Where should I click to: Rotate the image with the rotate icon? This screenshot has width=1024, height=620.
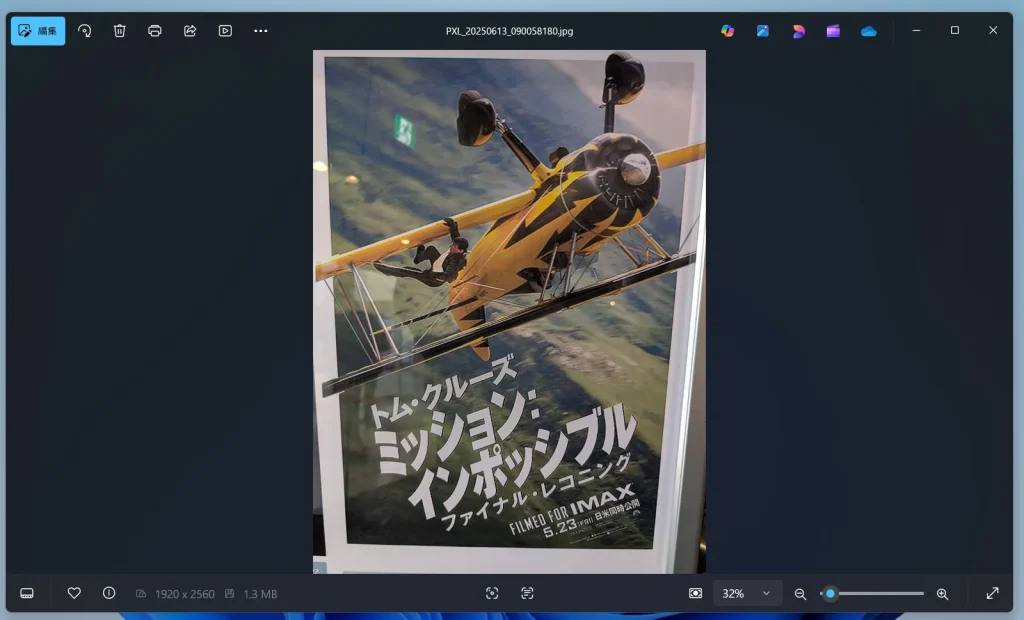point(84,31)
